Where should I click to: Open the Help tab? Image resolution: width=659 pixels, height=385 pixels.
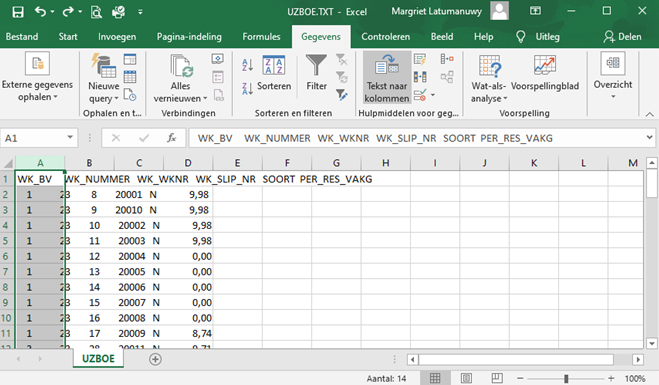coord(483,37)
